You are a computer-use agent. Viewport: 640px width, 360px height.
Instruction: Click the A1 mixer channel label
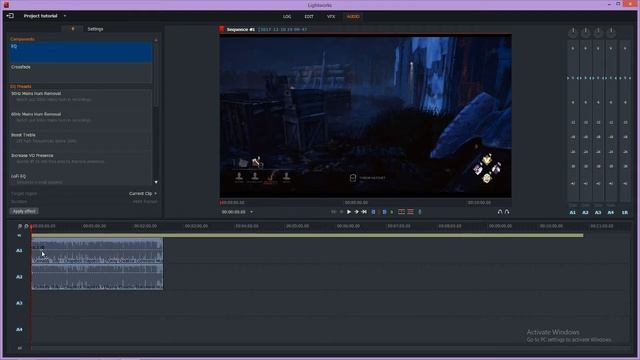click(x=573, y=213)
